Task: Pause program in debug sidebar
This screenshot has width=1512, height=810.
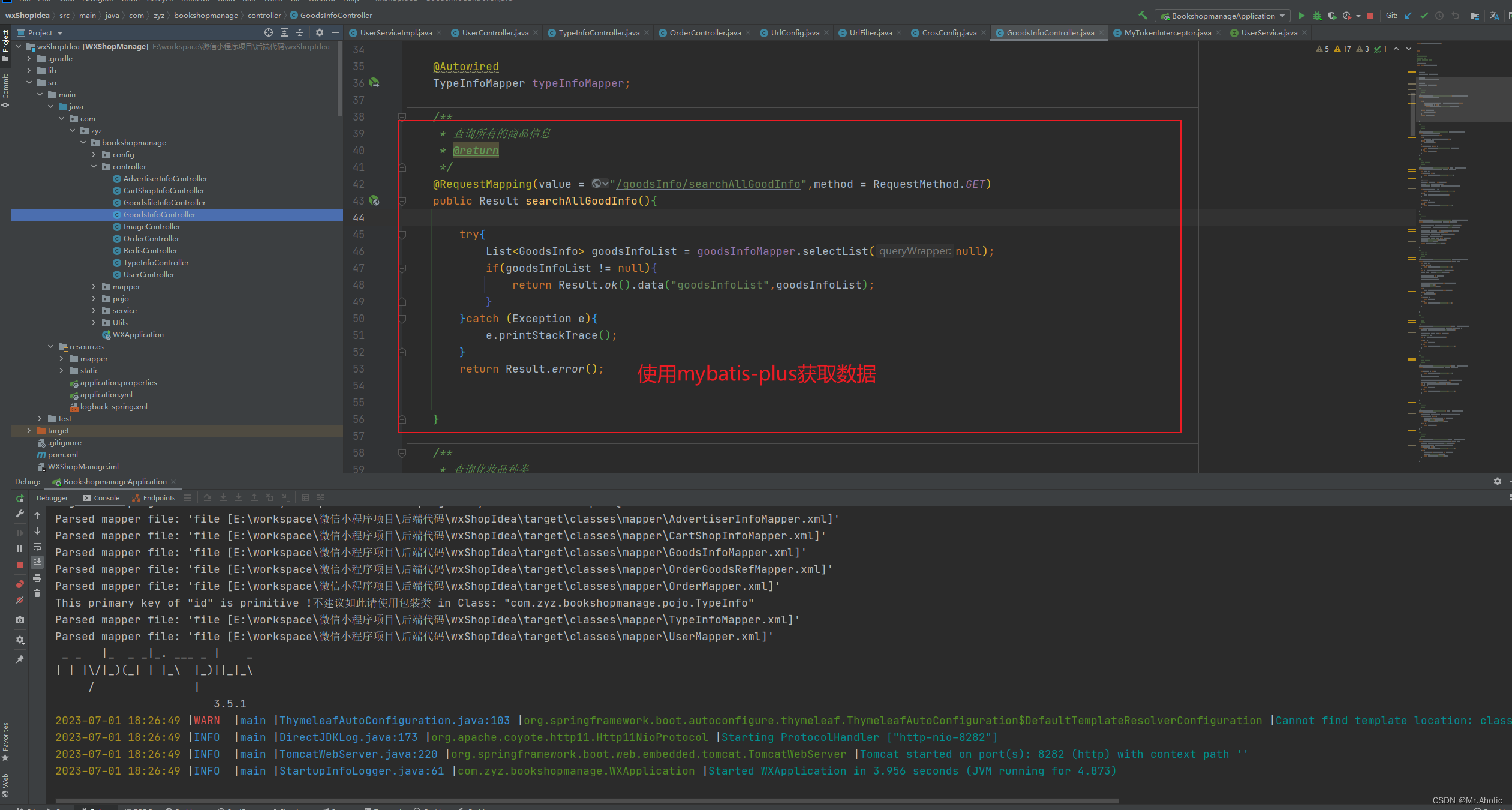Action: tap(20, 548)
